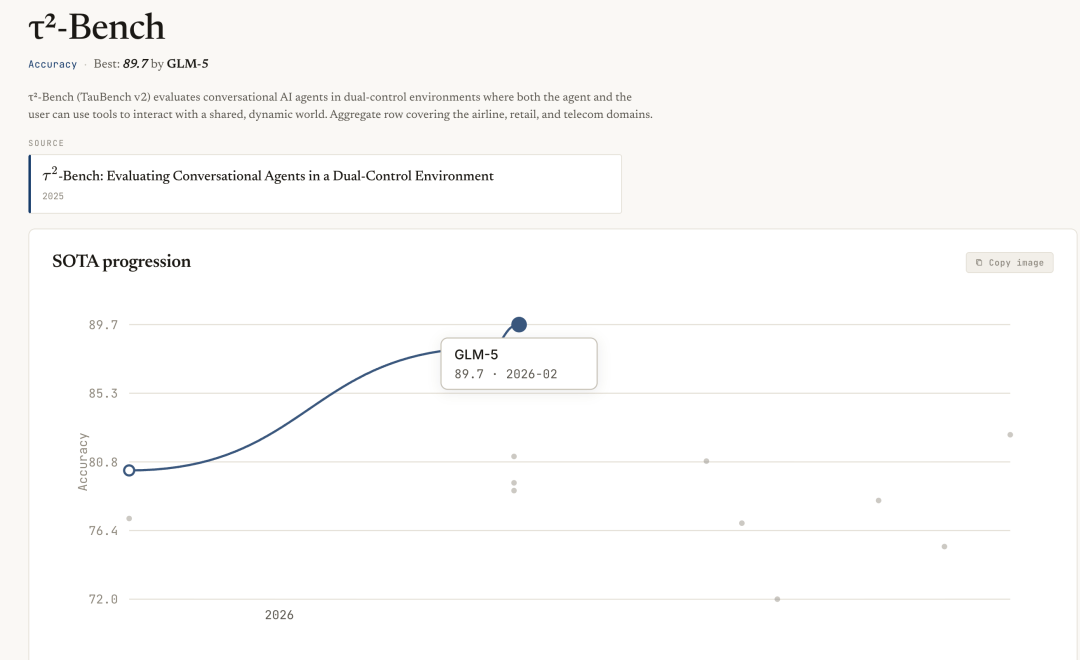Click the 89.7 y-axis label

pyautogui.click(x=103, y=324)
